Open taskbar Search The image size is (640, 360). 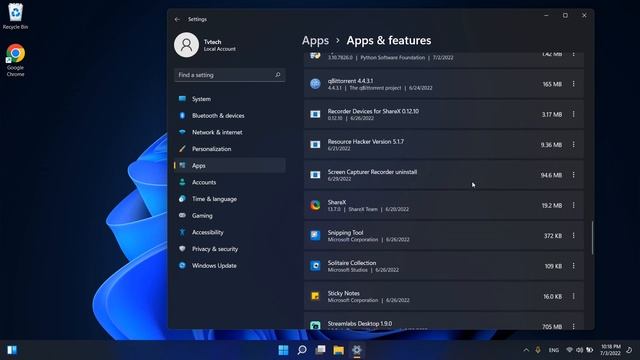coord(302,350)
